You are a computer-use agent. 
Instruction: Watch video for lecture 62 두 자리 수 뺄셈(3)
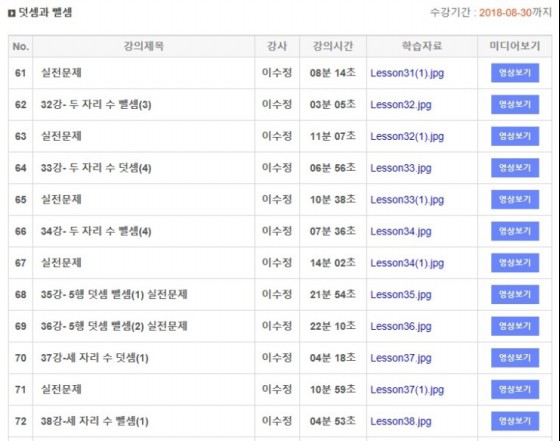click(515, 104)
